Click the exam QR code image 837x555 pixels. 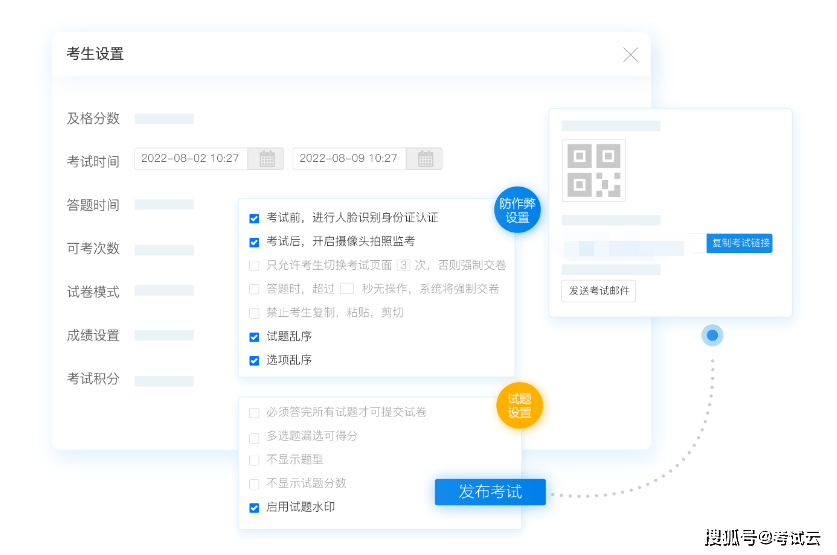[x=594, y=171]
